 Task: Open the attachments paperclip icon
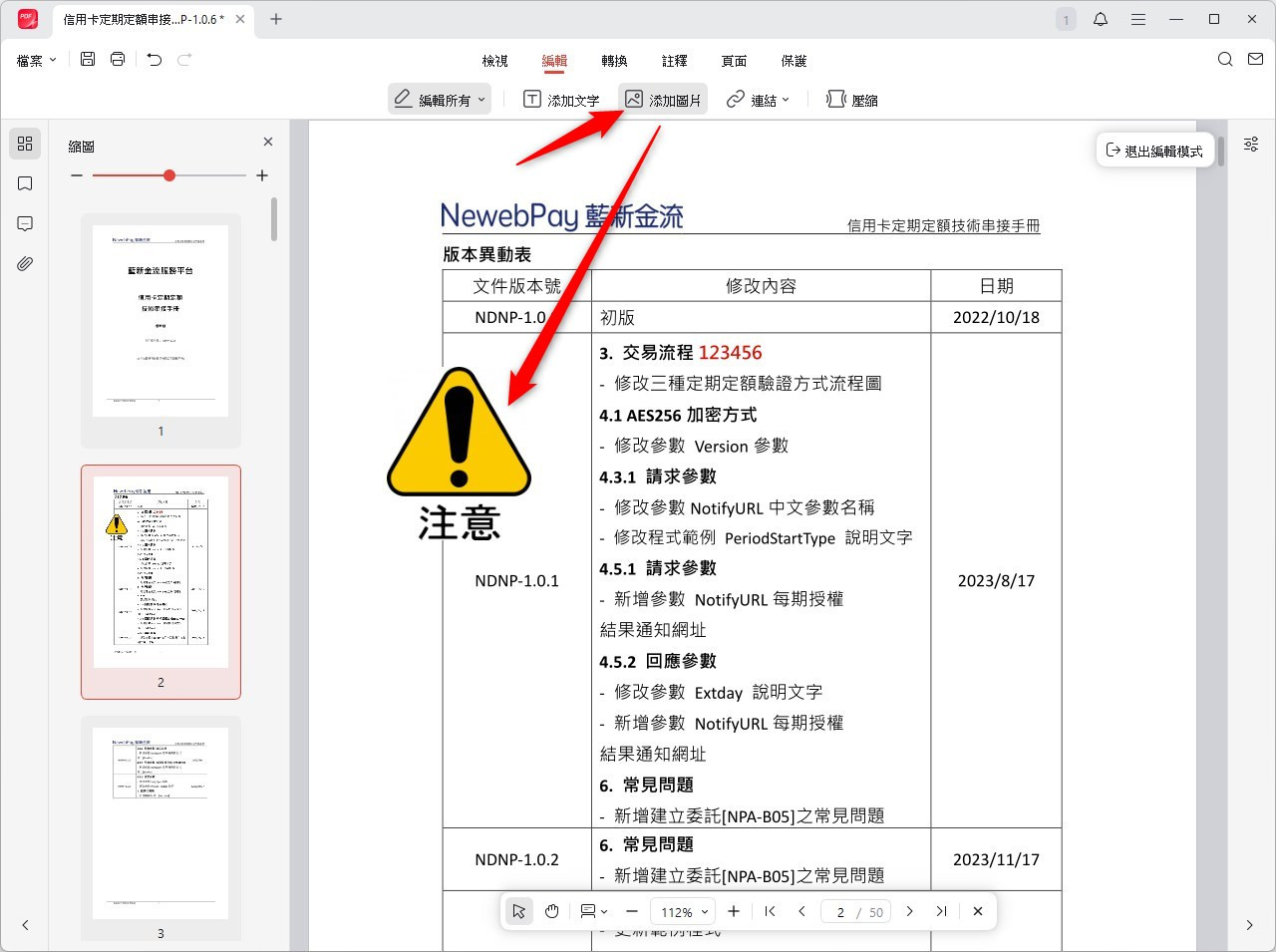click(25, 264)
